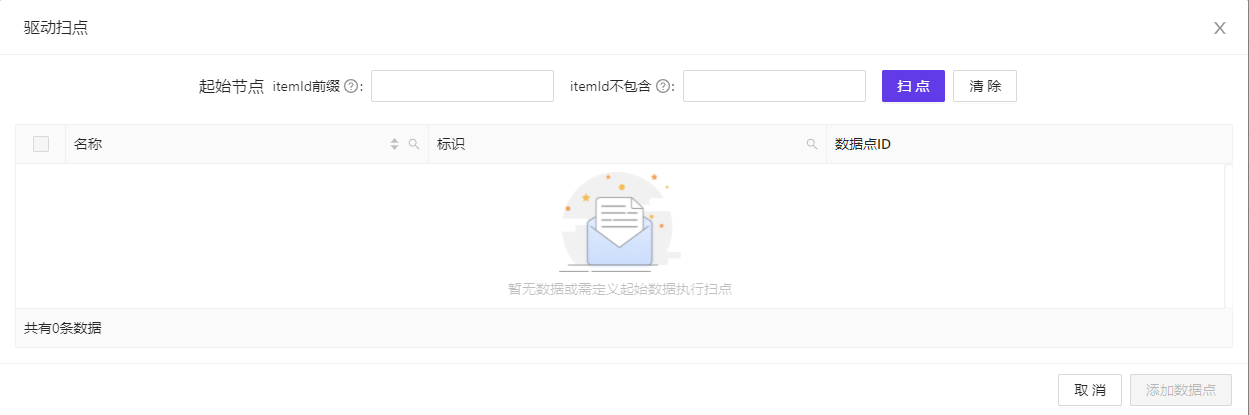The image size is (1249, 415).
Task: Focus the itemId不包含 input field
Action: (774, 86)
